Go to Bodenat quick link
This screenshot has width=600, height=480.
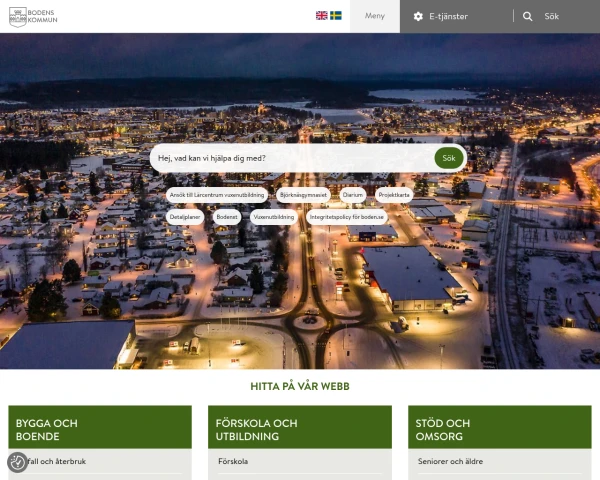click(x=227, y=216)
